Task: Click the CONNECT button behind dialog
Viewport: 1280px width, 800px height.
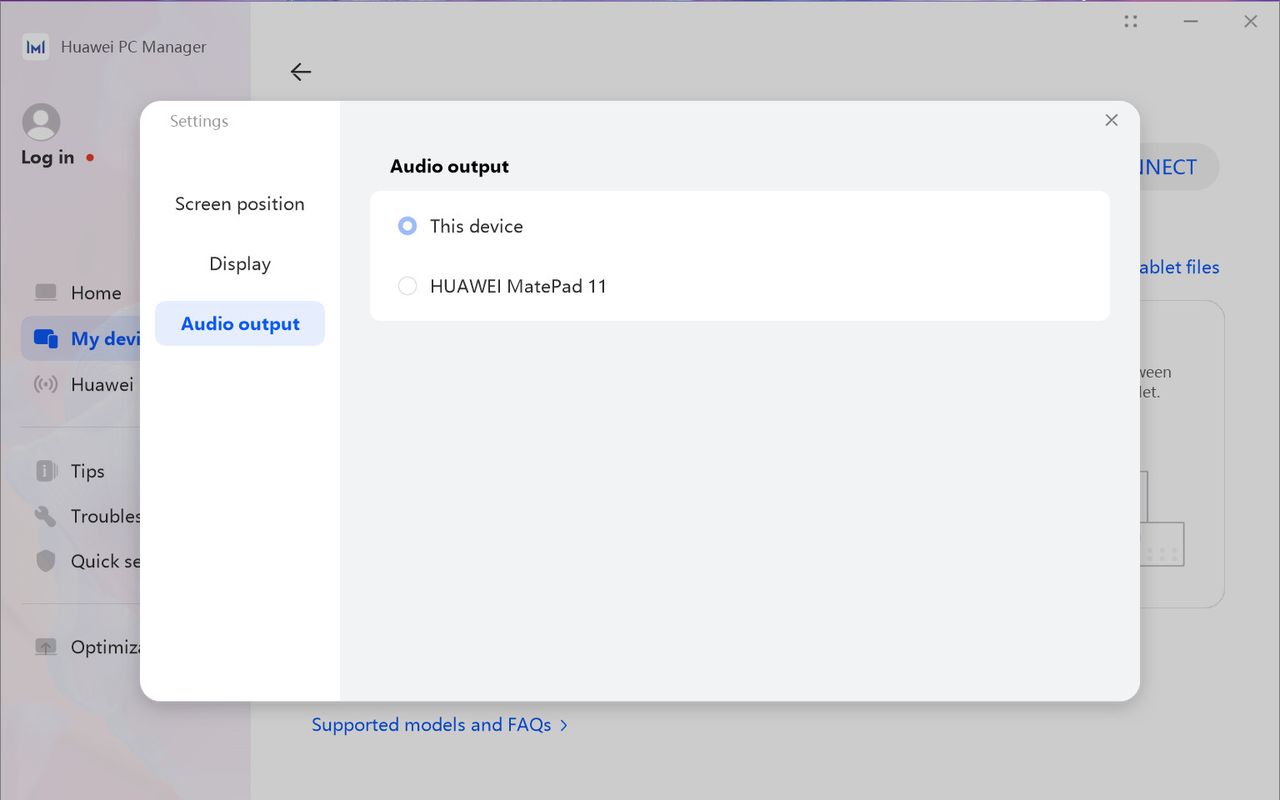Action: tap(1179, 167)
